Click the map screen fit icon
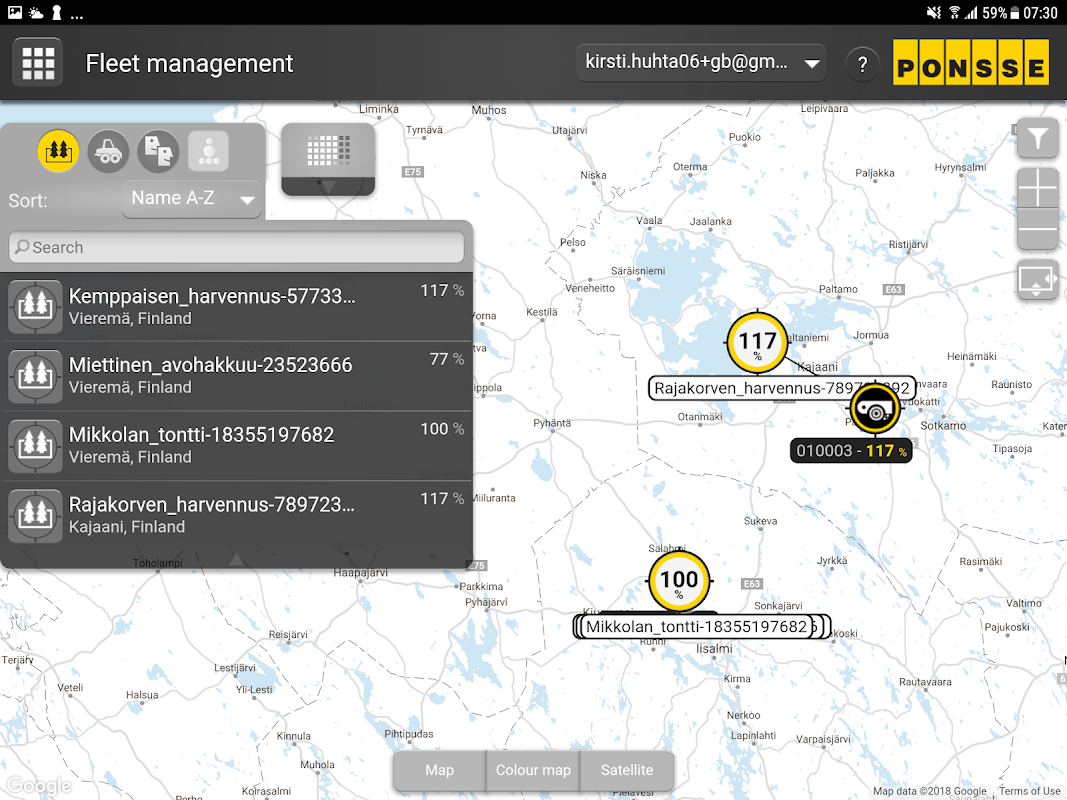This screenshot has width=1067, height=800. point(1038,280)
